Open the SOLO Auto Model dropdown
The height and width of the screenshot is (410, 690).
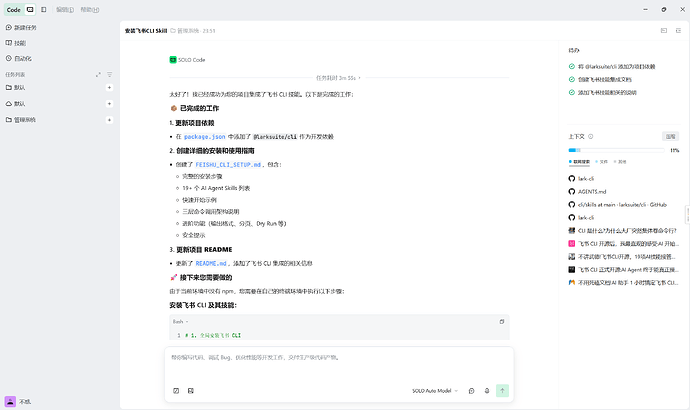[435, 391]
